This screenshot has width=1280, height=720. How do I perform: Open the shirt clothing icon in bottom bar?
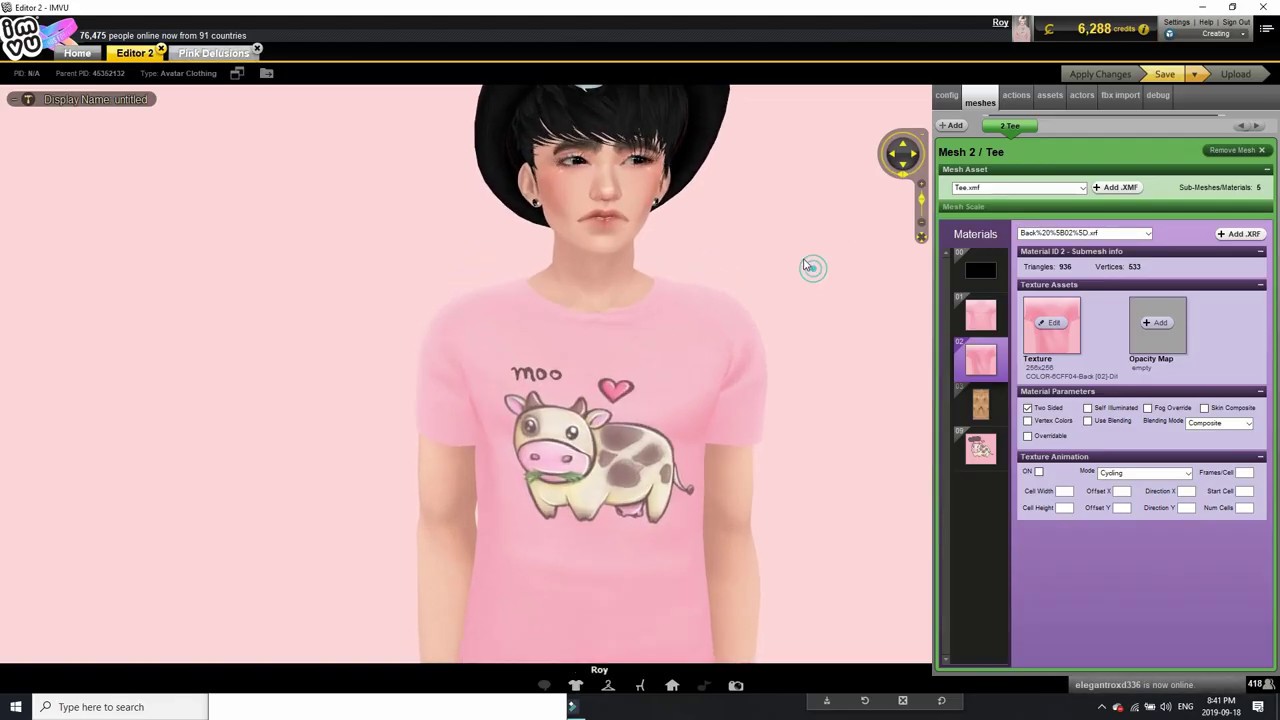pos(576,686)
